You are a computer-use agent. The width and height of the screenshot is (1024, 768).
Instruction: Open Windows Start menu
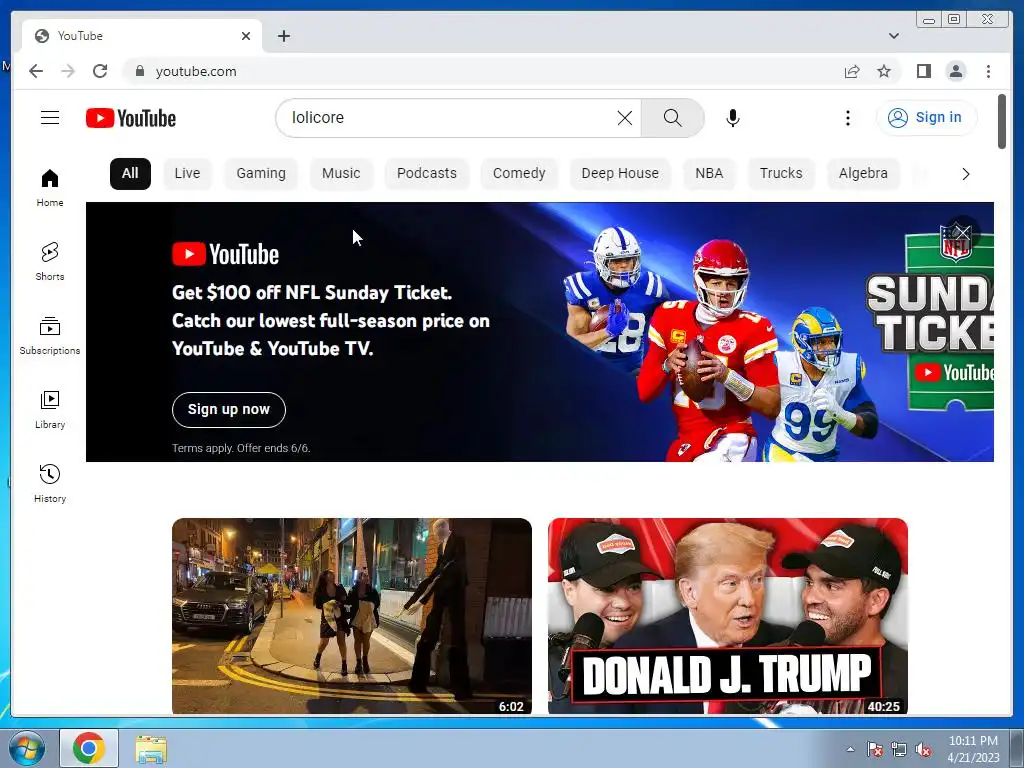coord(26,748)
